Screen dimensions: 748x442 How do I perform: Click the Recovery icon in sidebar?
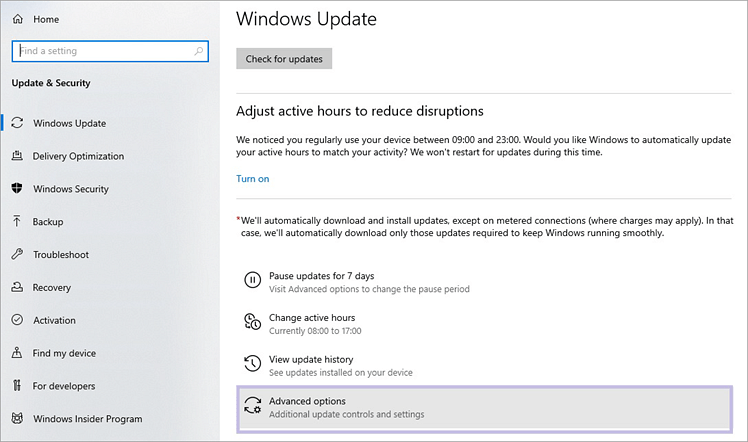click(17, 288)
